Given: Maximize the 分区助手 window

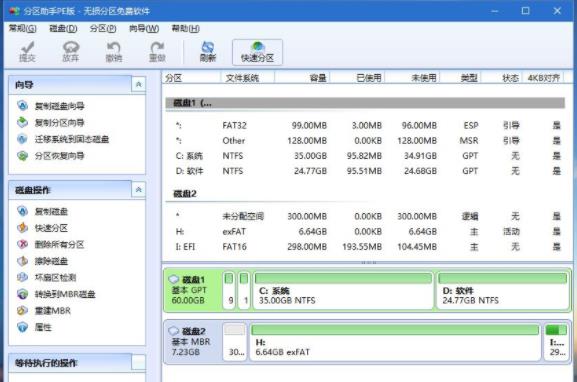Looking at the screenshot, I should pos(525,11).
